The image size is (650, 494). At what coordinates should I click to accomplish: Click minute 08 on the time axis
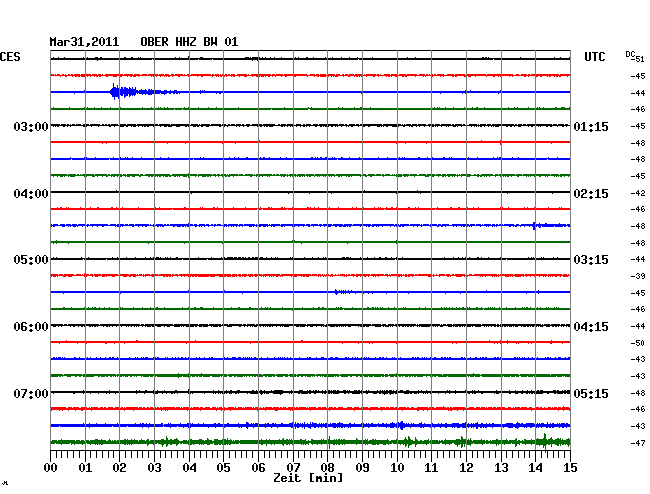point(327,467)
